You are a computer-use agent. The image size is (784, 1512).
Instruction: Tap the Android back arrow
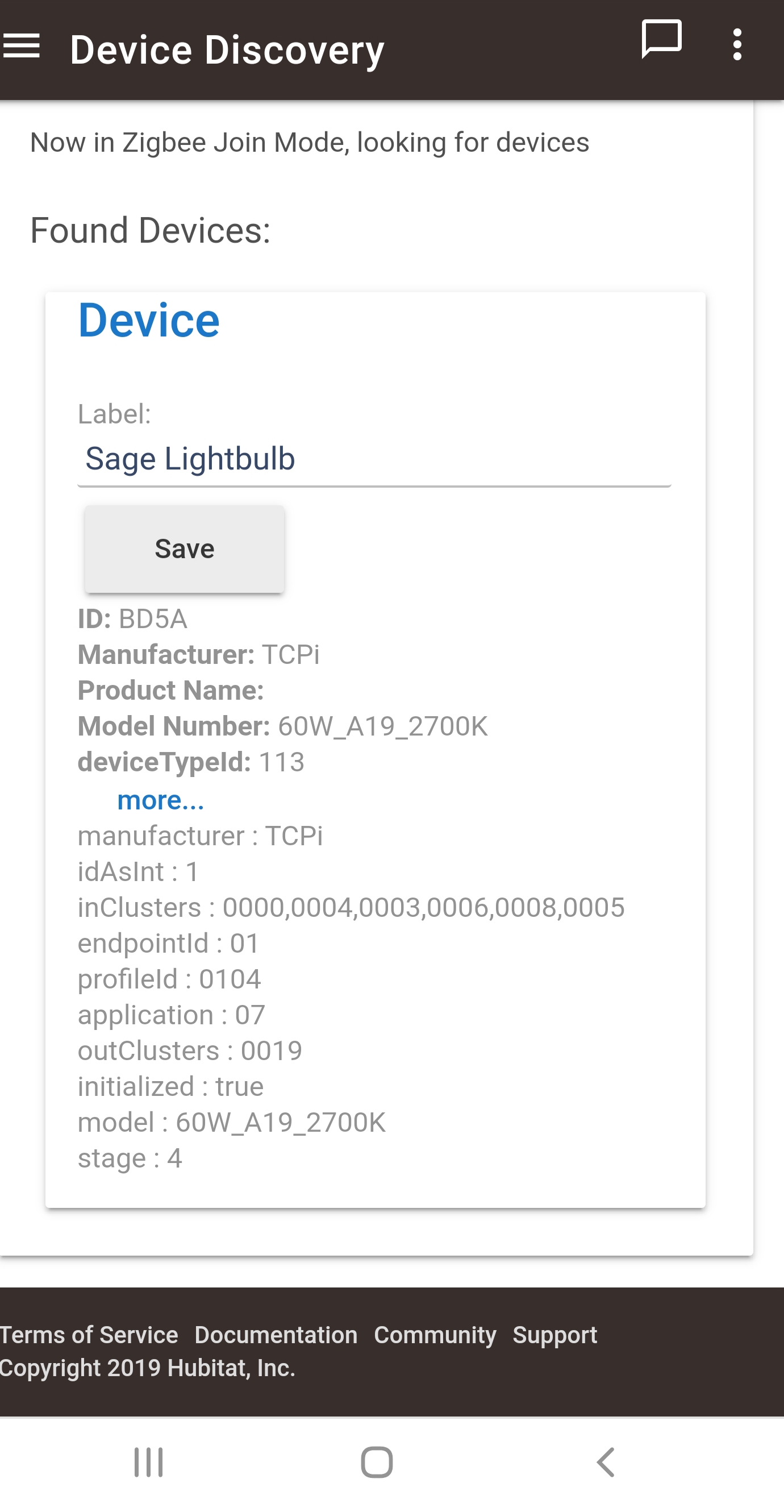point(606,1461)
